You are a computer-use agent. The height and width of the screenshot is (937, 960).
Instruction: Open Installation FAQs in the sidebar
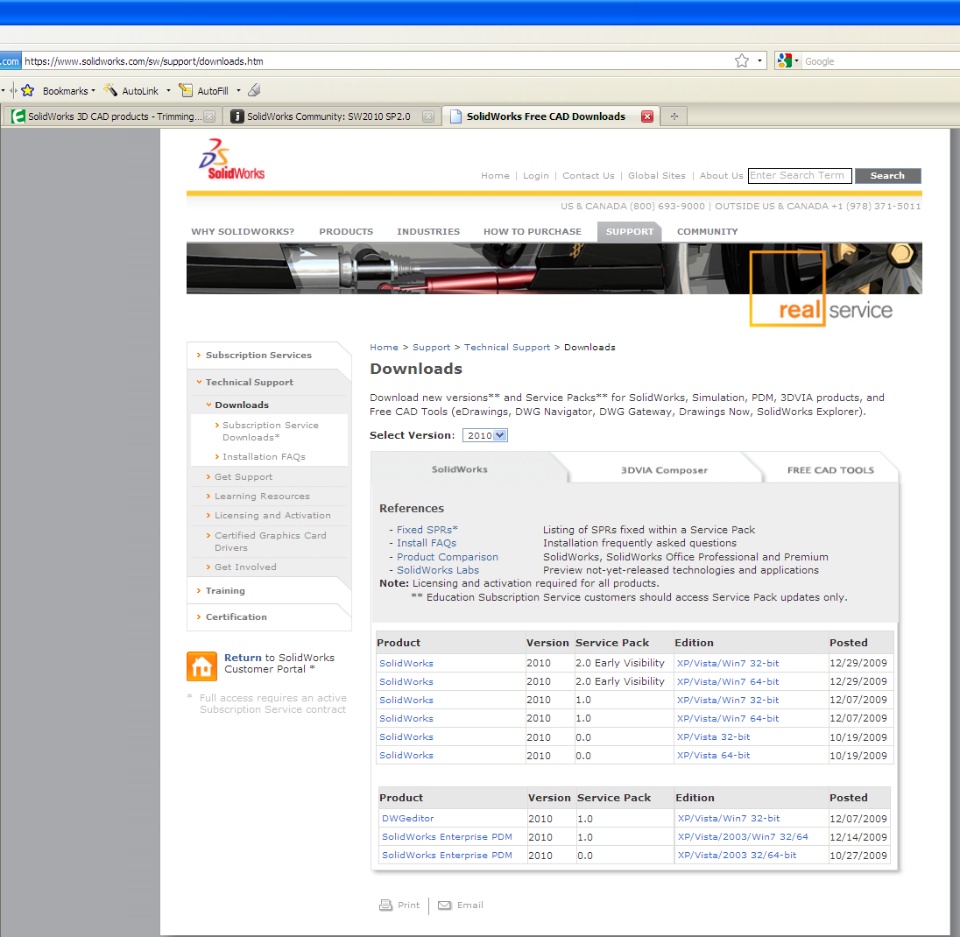click(x=264, y=457)
